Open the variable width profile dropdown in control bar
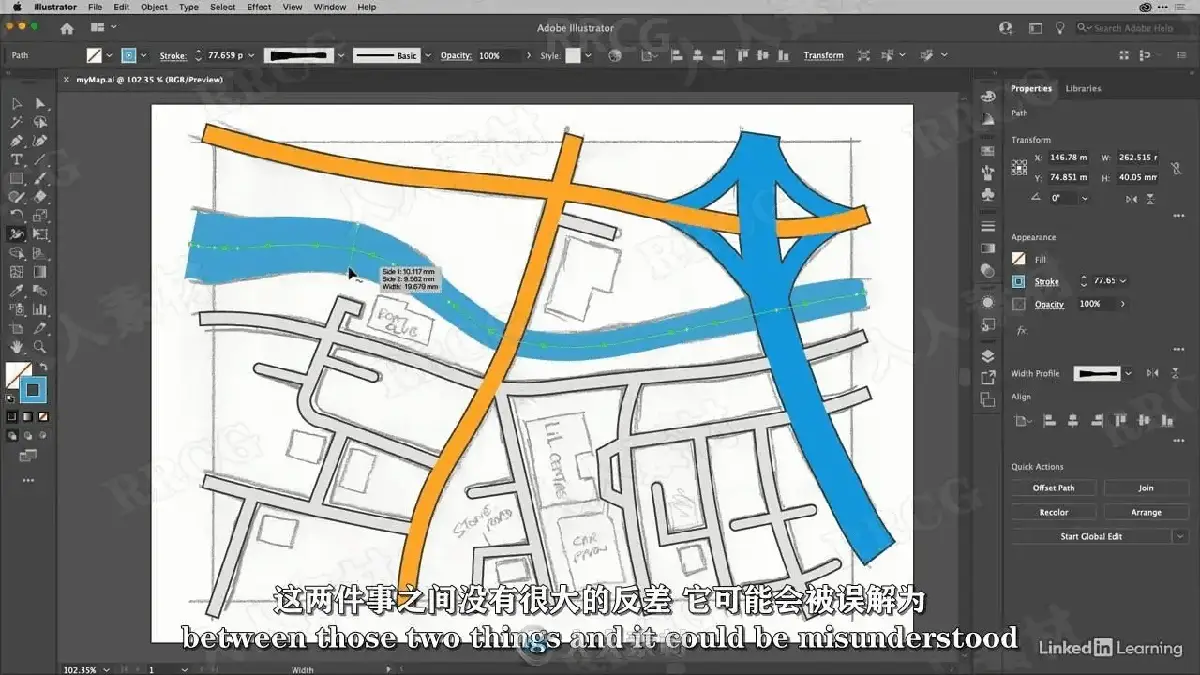Image resolution: width=1200 pixels, height=675 pixels. pyautogui.click(x=341, y=56)
